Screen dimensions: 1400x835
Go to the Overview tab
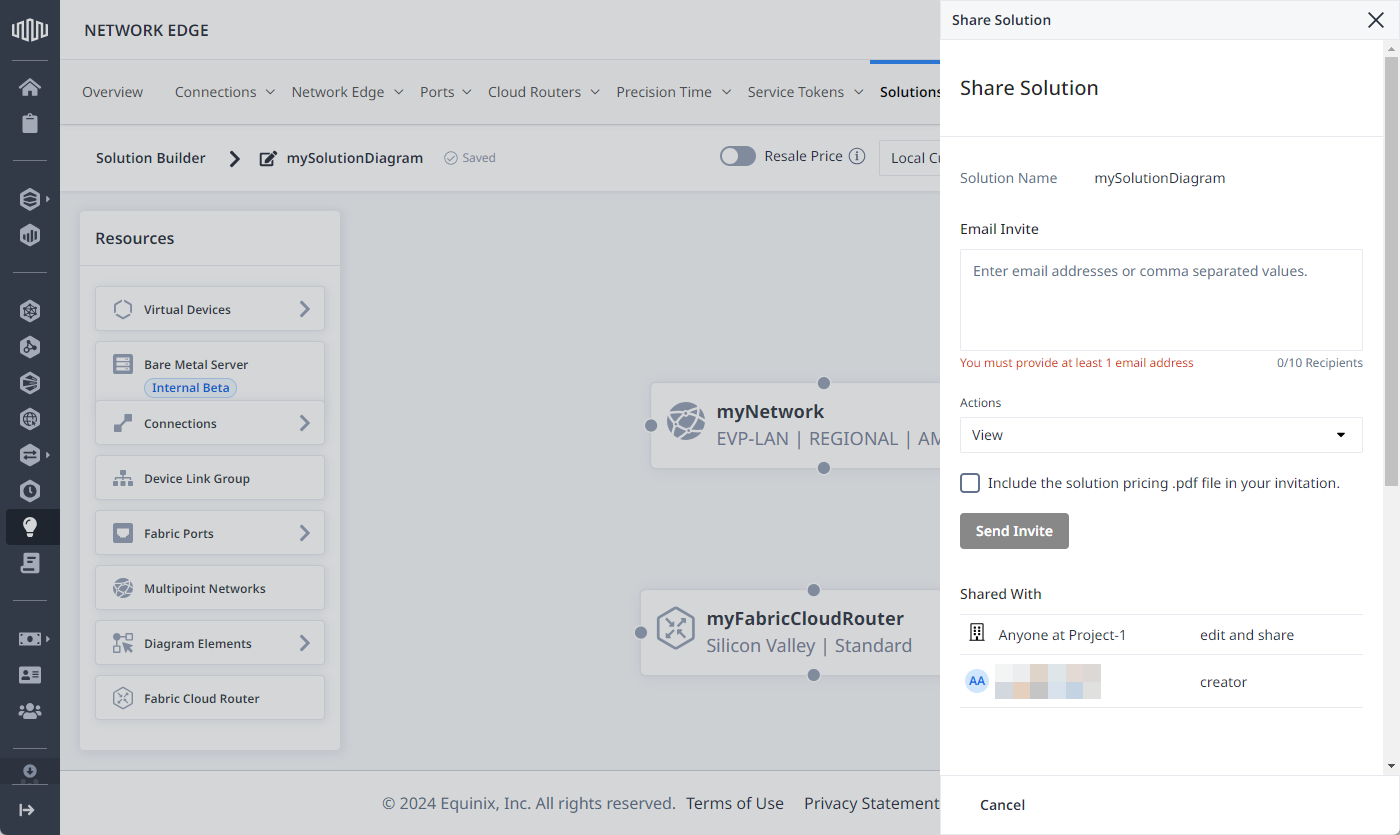(112, 92)
